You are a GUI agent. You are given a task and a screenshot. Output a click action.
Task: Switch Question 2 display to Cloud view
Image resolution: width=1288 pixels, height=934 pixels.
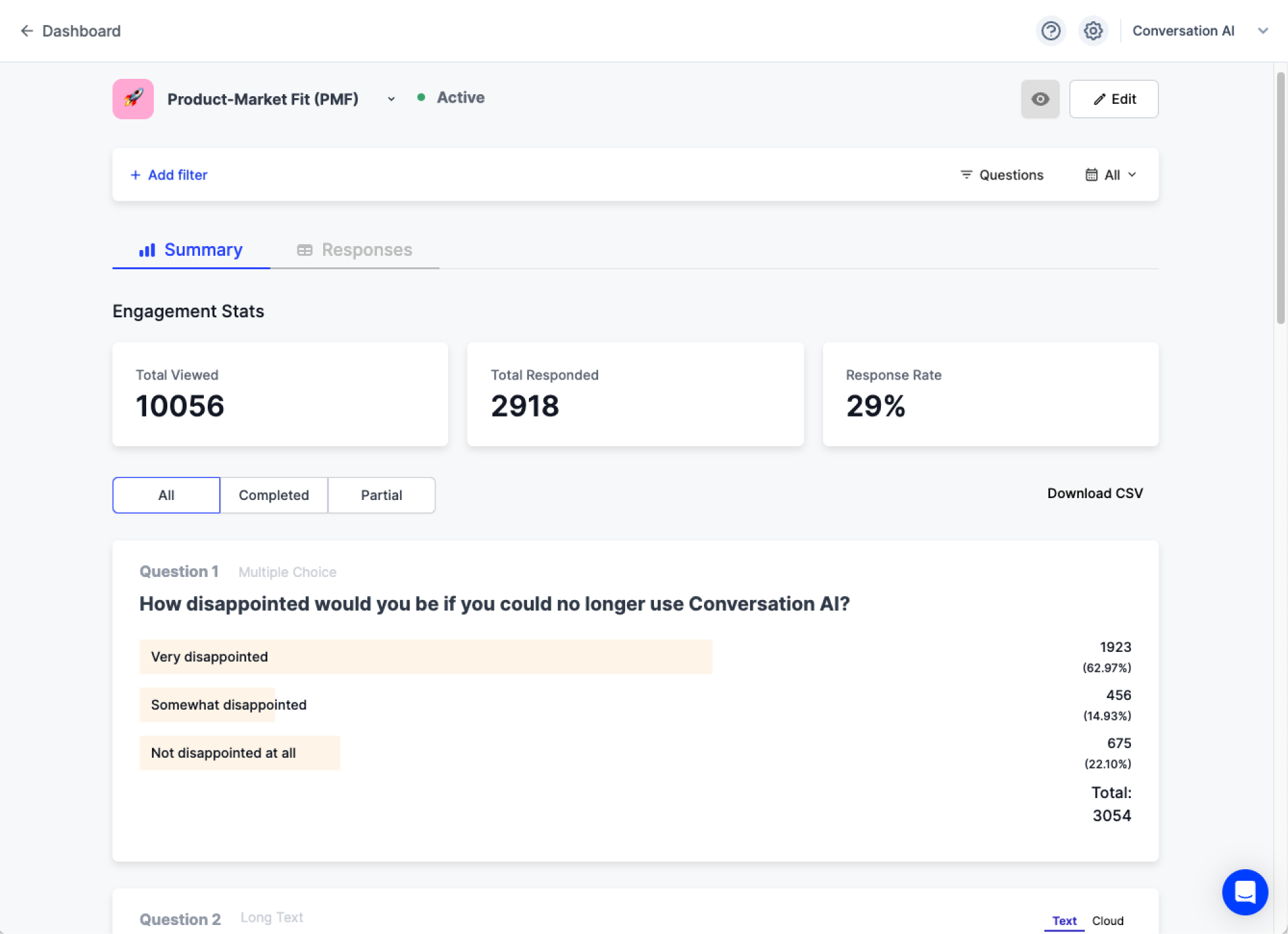tap(1107, 921)
